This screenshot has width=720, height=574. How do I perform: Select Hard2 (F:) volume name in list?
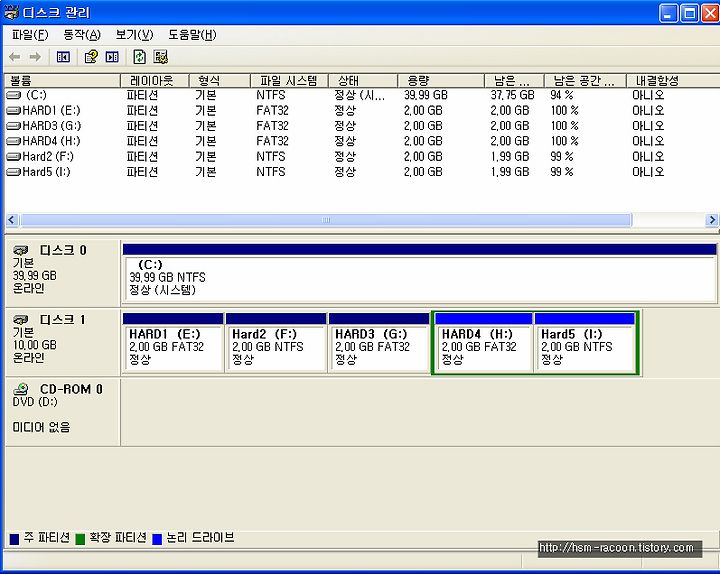pyautogui.click(x=48, y=157)
